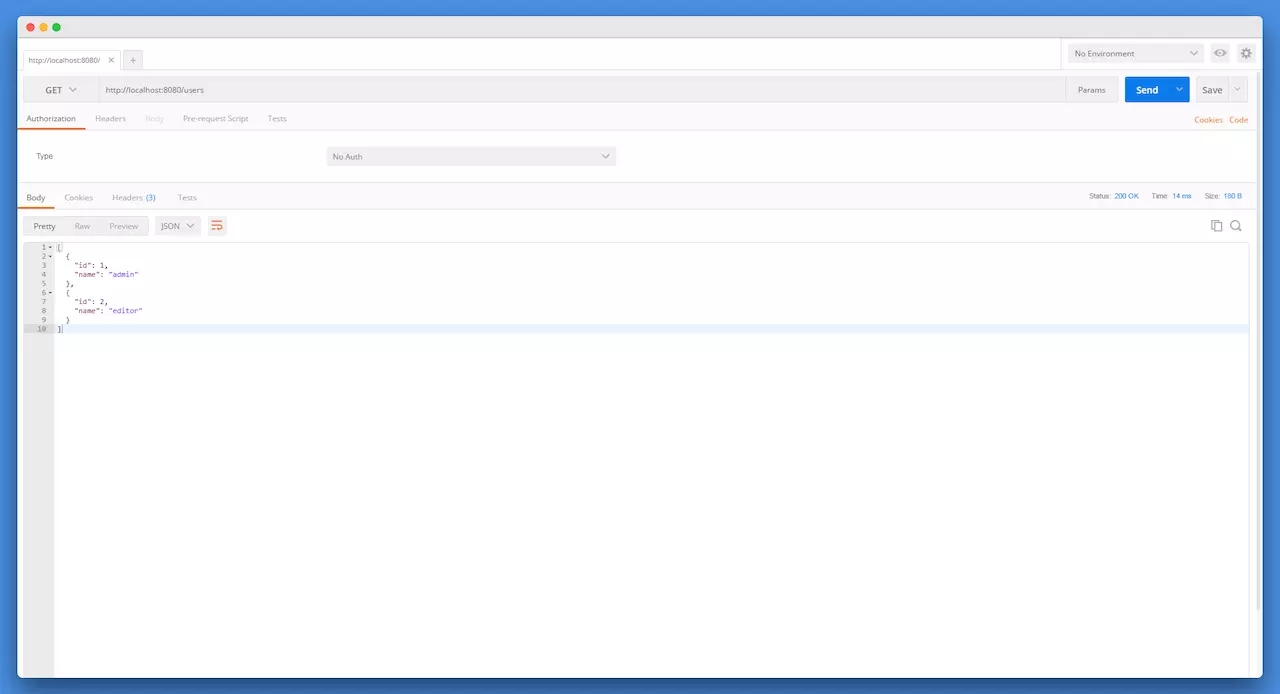Click the request Body tab
The height and width of the screenshot is (694, 1280).
(154, 118)
